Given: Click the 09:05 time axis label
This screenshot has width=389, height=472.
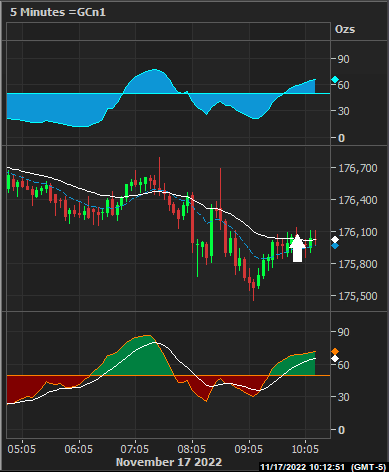Looking at the screenshot, I should tap(249, 449).
